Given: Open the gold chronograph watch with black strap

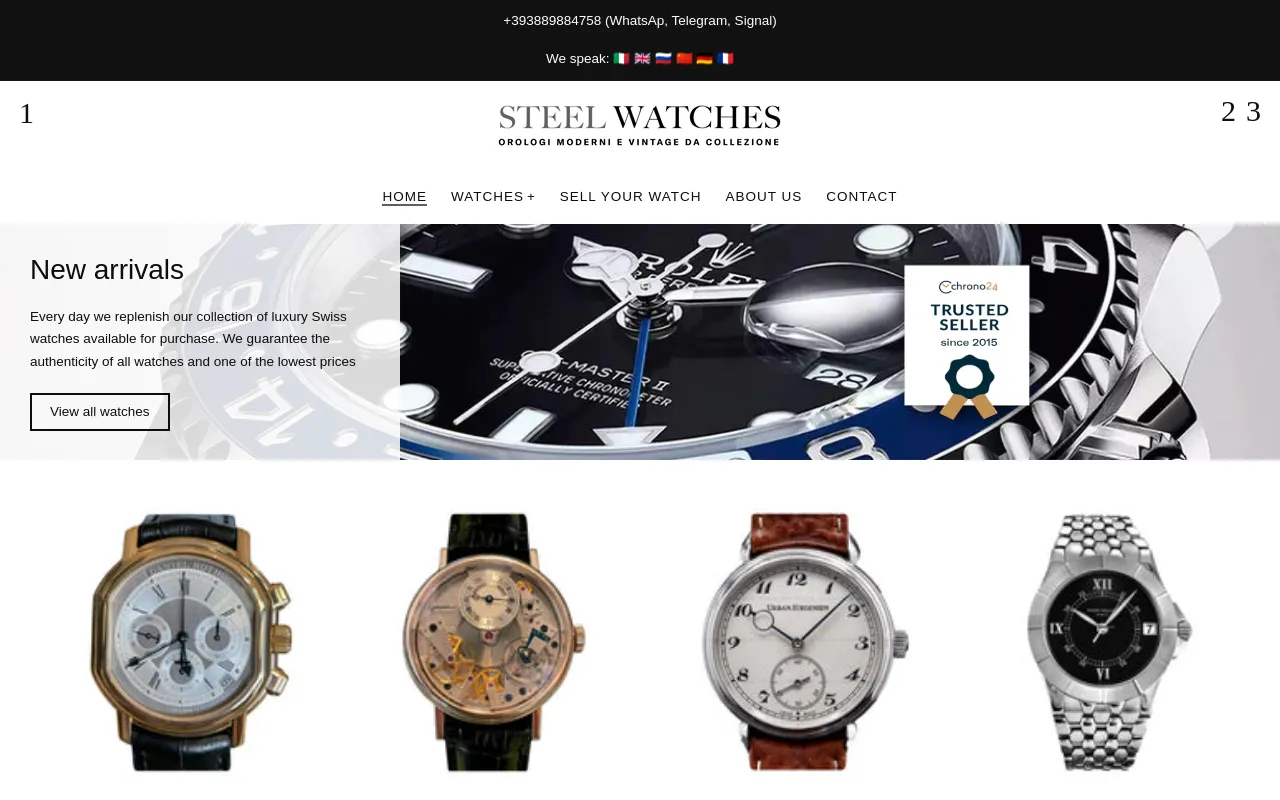Looking at the screenshot, I should point(190,642).
